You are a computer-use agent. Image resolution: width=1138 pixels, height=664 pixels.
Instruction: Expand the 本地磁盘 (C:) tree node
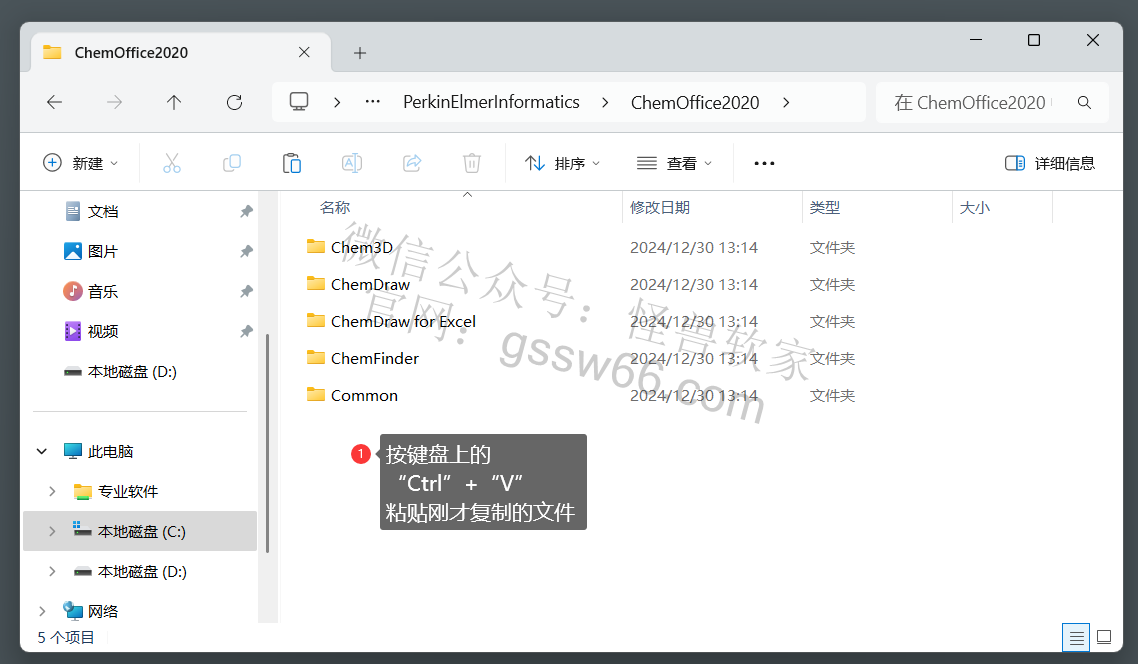point(52,531)
